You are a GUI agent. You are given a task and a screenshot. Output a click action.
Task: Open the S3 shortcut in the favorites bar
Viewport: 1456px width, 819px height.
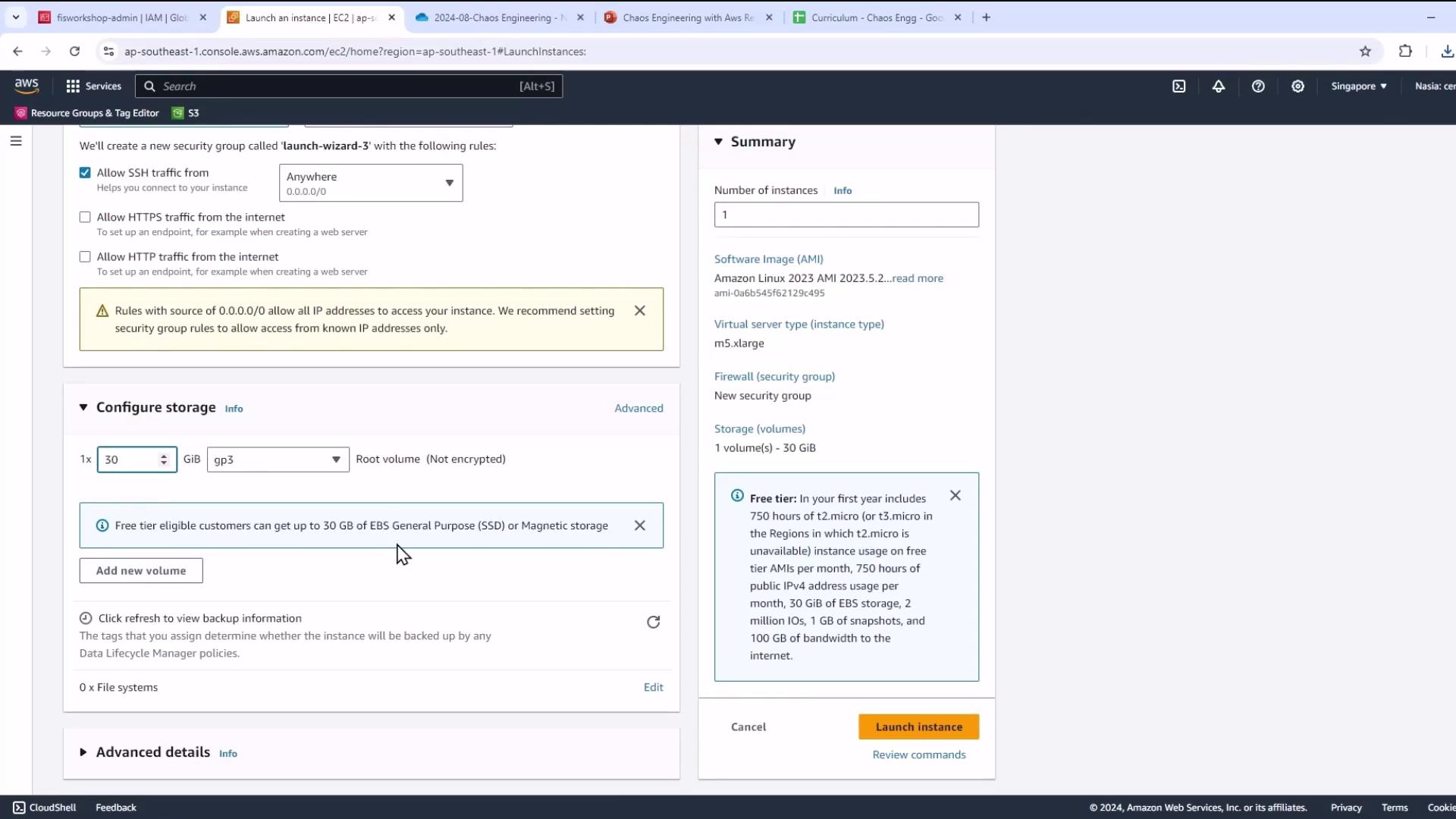pyautogui.click(x=186, y=113)
